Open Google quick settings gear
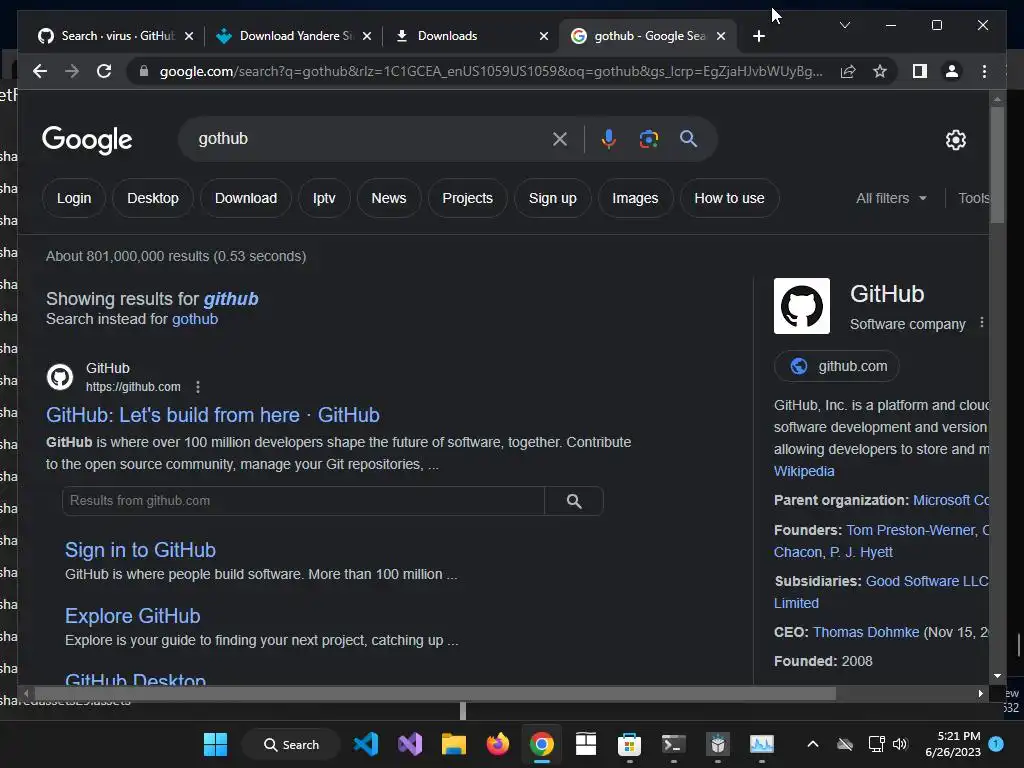 (x=955, y=140)
